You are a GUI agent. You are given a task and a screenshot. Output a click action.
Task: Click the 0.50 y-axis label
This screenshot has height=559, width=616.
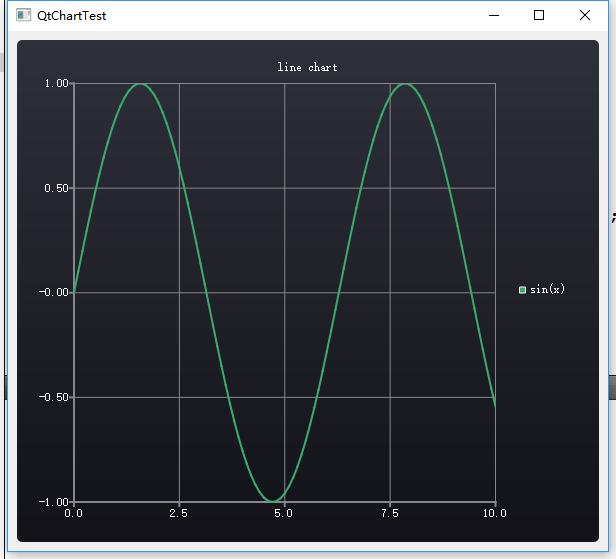[57, 188]
